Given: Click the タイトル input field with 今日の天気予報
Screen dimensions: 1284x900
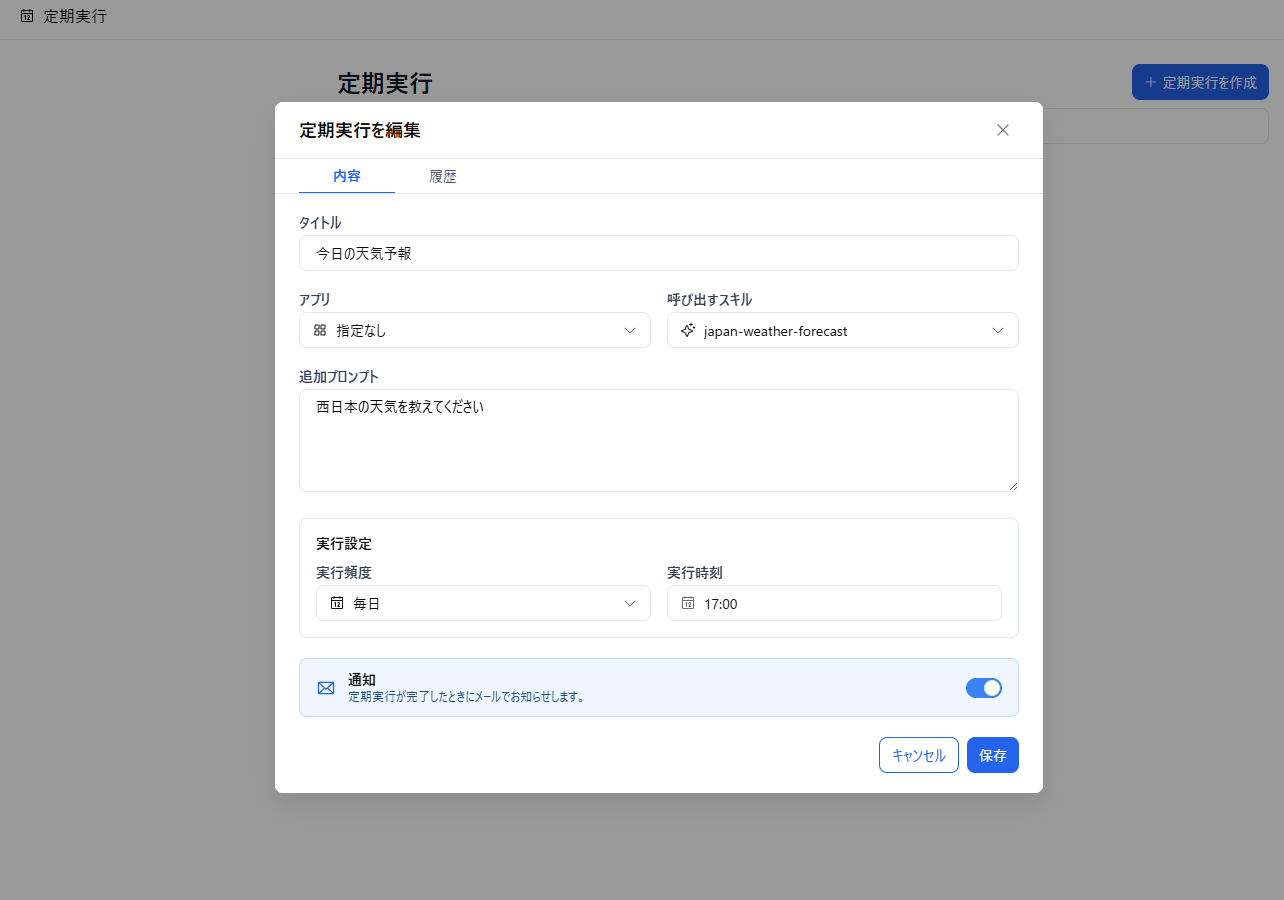Looking at the screenshot, I should click(659, 253).
